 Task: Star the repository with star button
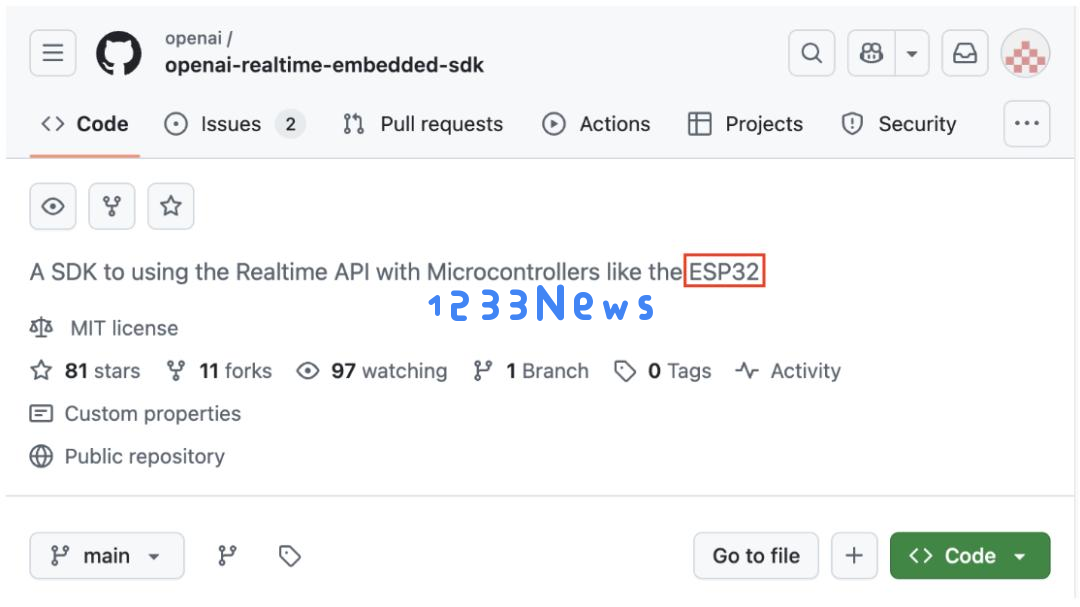click(x=171, y=206)
